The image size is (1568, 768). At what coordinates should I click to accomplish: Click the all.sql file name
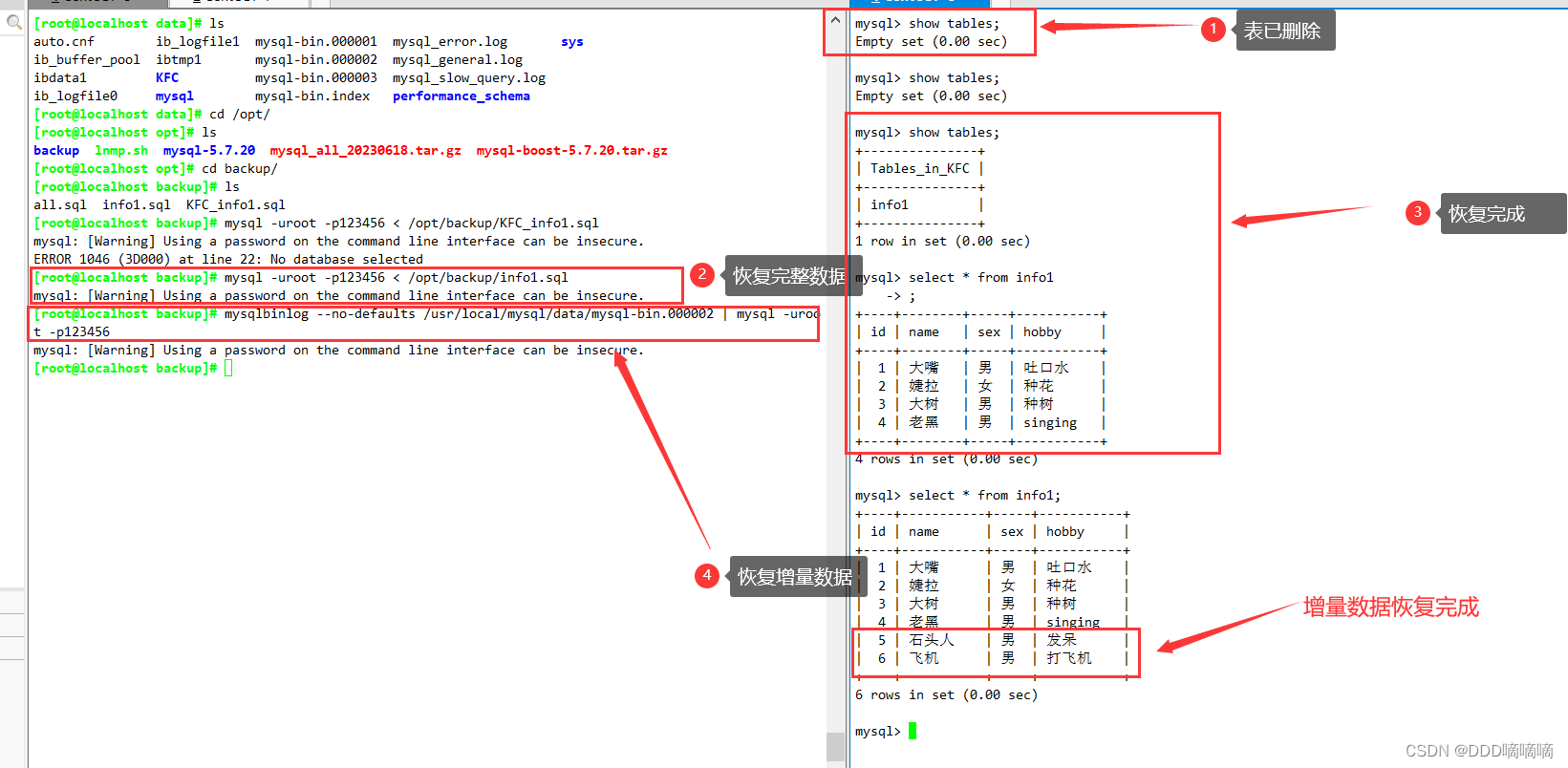(x=60, y=204)
